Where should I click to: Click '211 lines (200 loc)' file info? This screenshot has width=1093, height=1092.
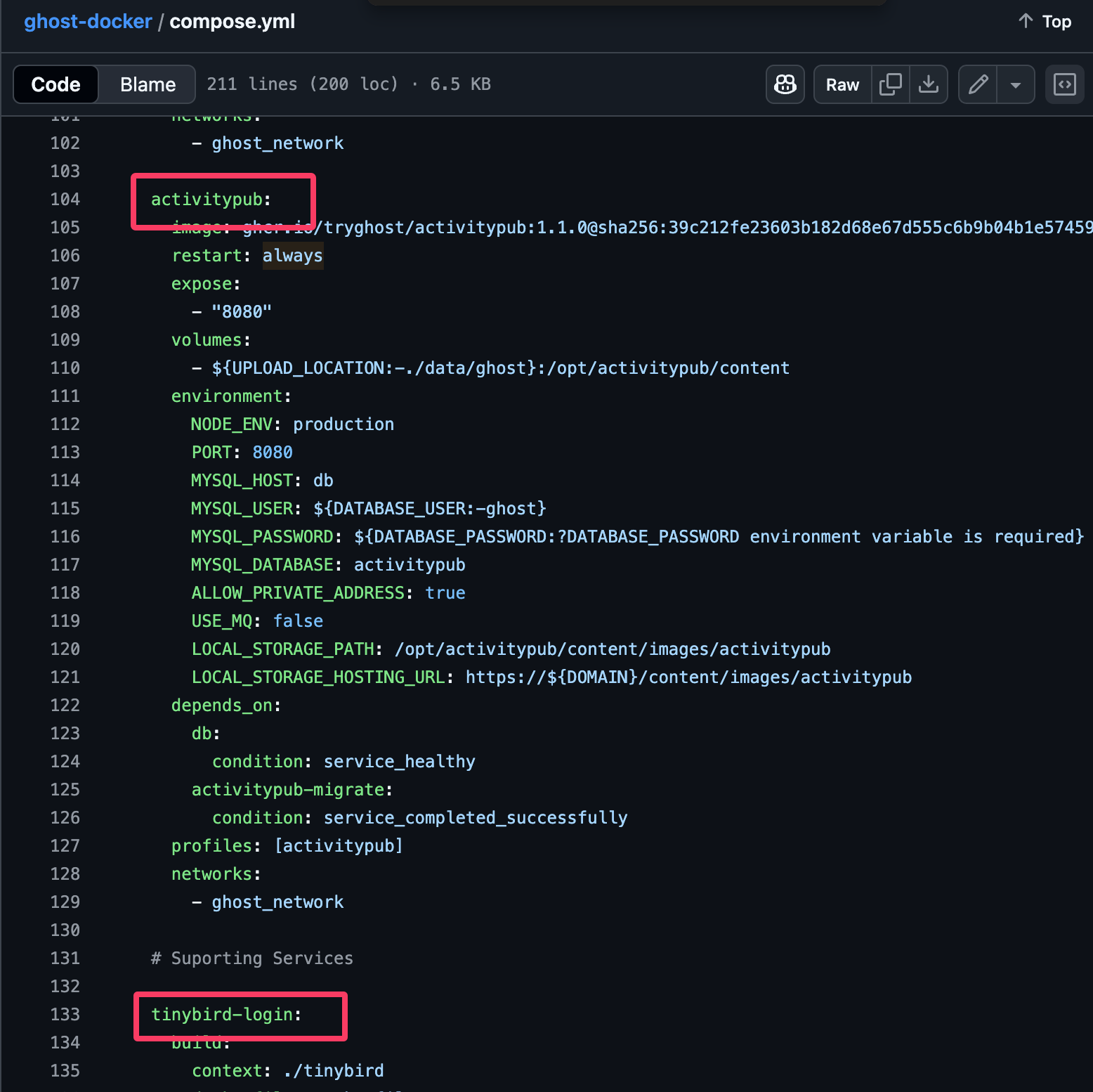point(303,84)
